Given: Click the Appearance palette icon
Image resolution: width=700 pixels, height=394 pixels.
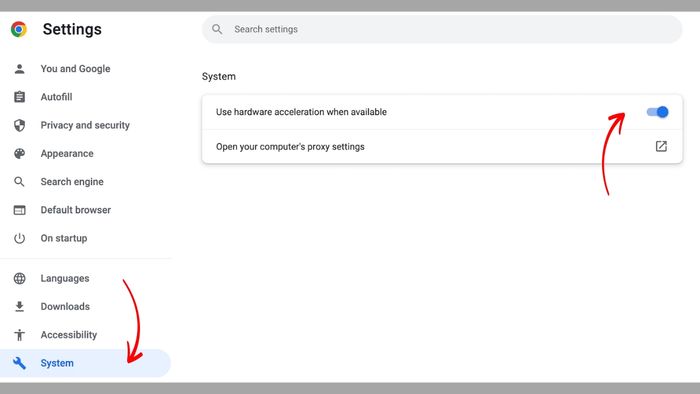Looking at the screenshot, I should [x=19, y=153].
